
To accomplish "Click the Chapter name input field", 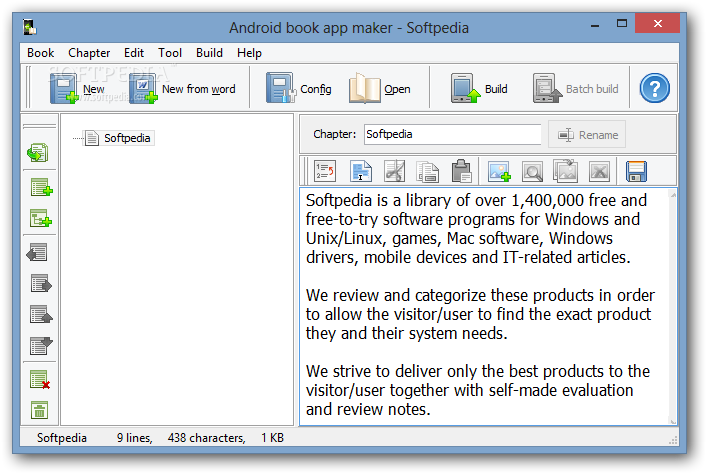I will point(452,134).
